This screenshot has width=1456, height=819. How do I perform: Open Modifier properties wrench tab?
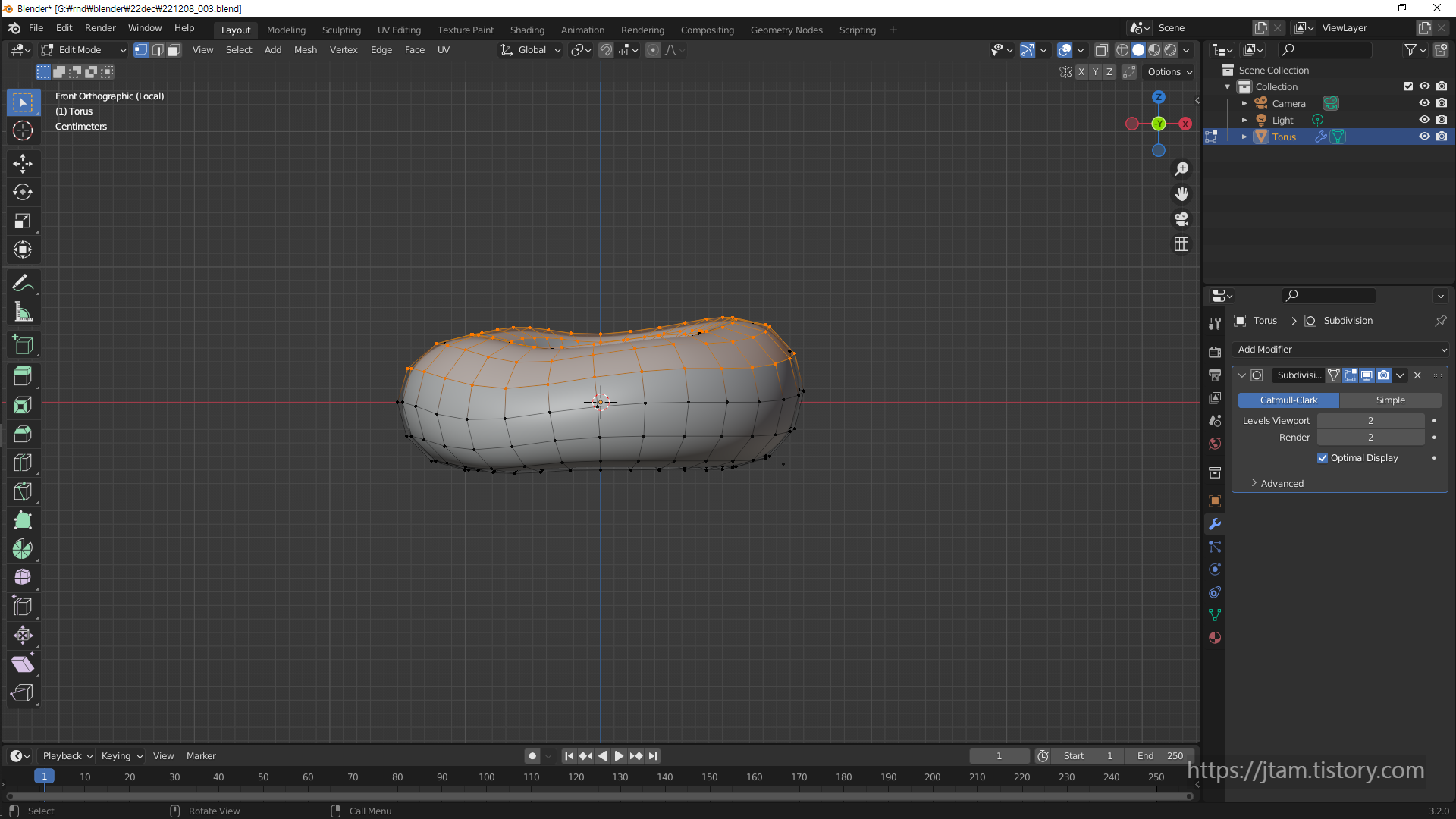[x=1215, y=524]
